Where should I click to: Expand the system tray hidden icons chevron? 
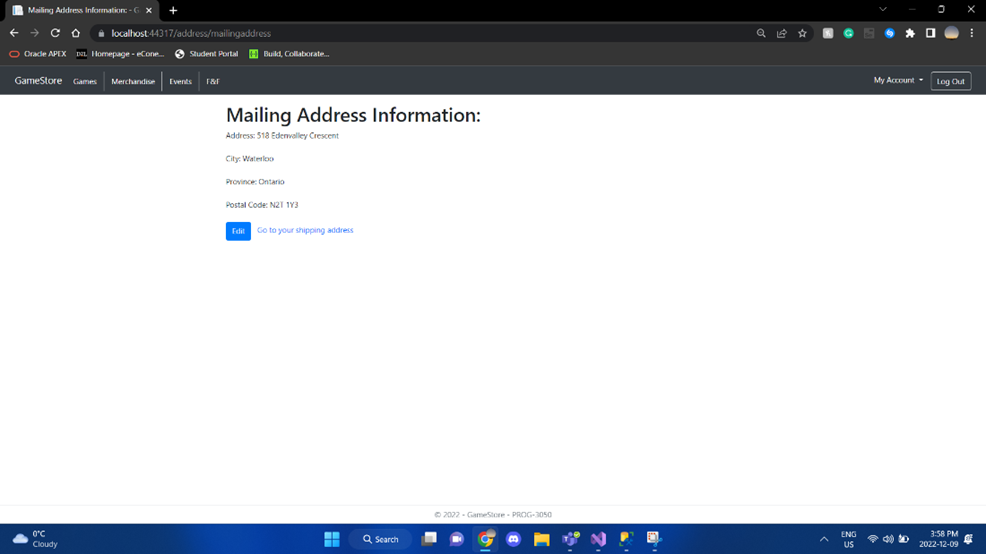tap(824, 539)
